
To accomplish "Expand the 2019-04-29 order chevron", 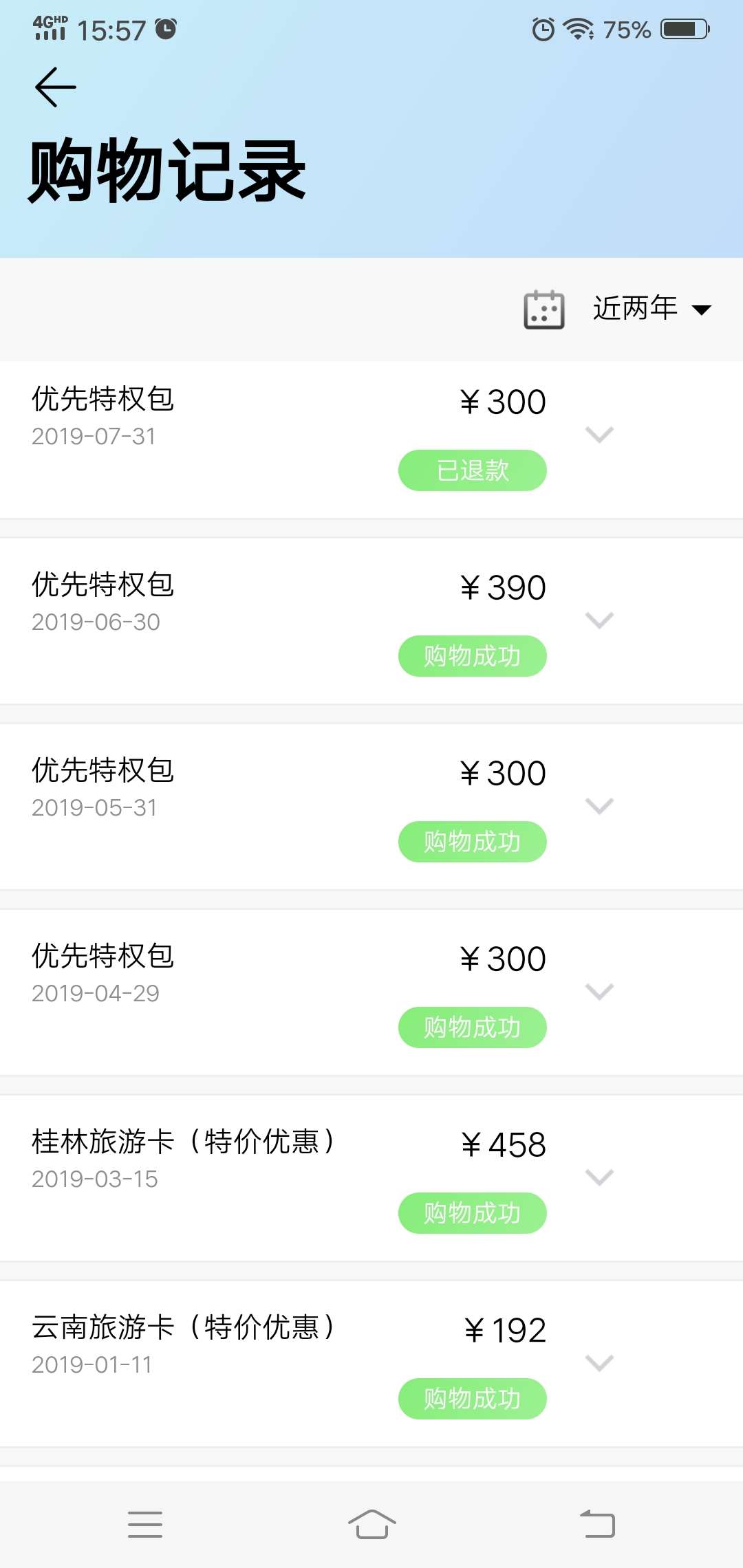I will click(599, 992).
